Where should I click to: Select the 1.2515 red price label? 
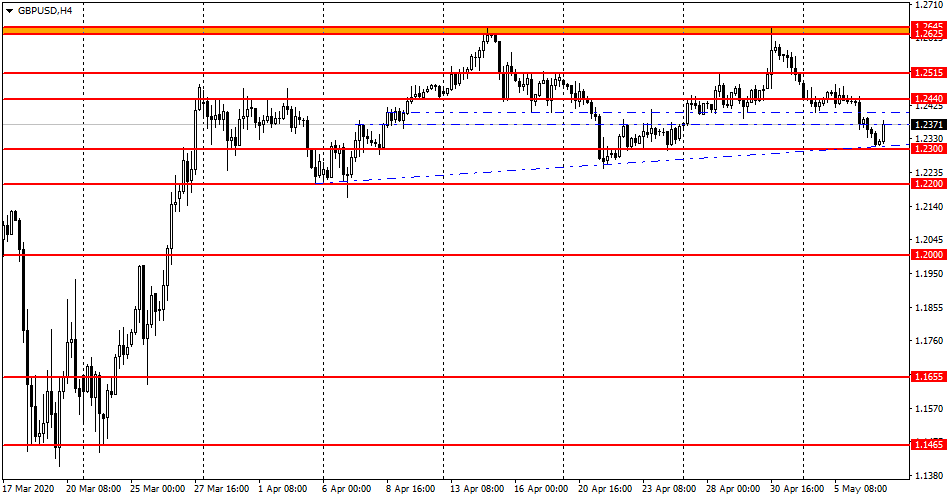pyautogui.click(x=929, y=73)
